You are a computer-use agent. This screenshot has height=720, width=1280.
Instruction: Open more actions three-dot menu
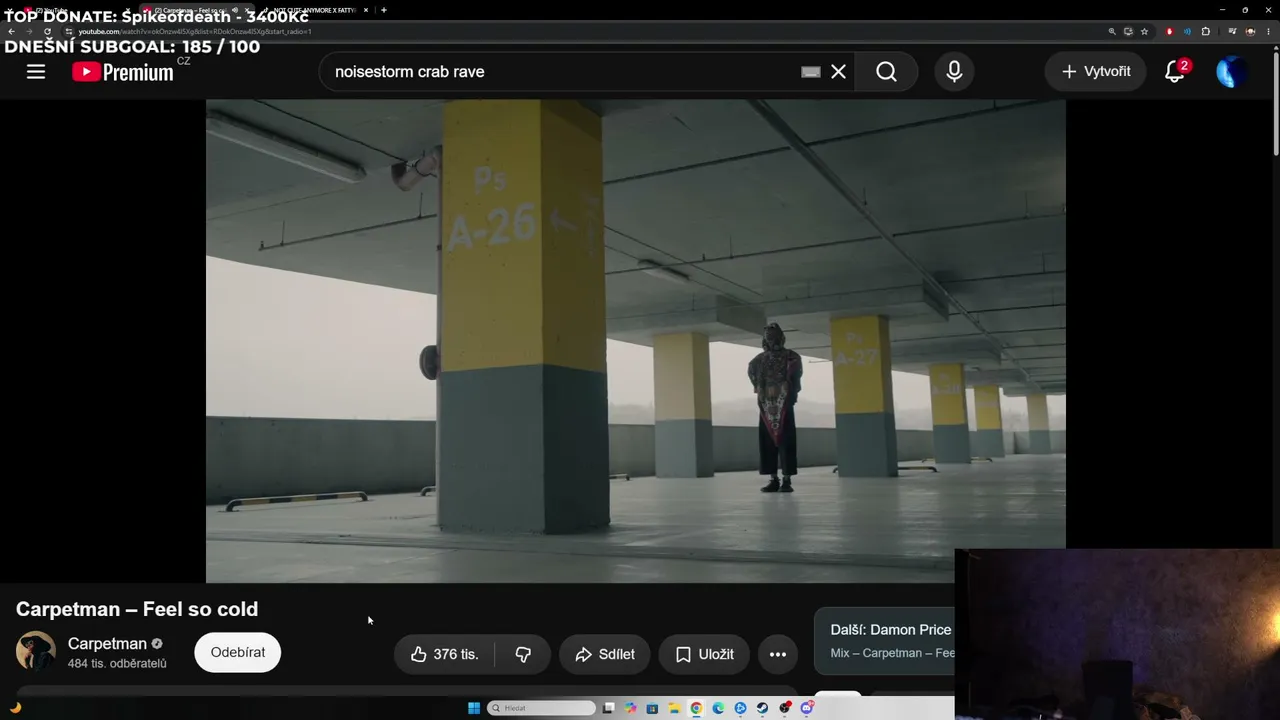click(x=777, y=654)
